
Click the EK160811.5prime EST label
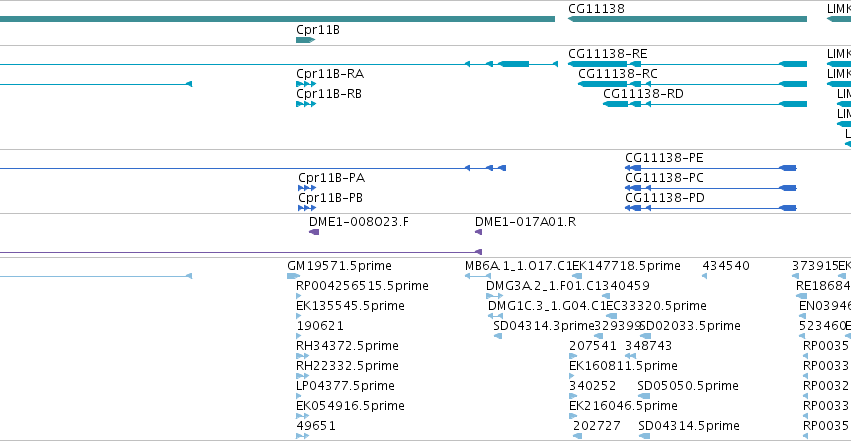(623, 366)
